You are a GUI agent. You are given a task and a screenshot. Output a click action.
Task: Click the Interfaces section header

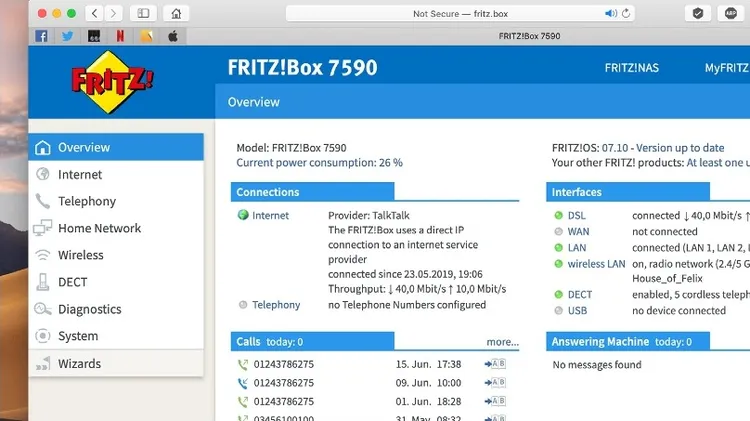coord(628,191)
